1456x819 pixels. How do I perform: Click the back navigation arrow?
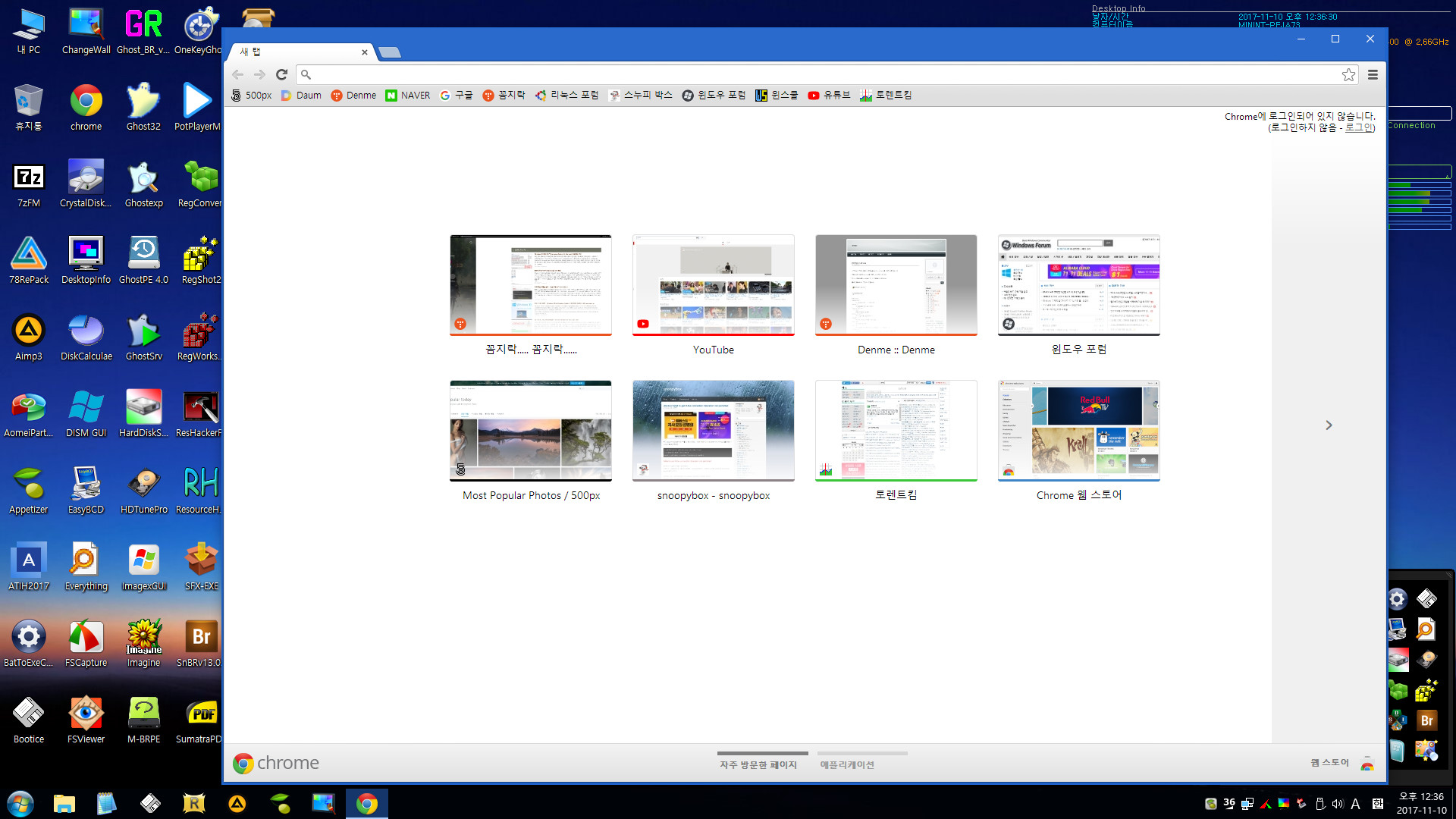click(x=238, y=74)
